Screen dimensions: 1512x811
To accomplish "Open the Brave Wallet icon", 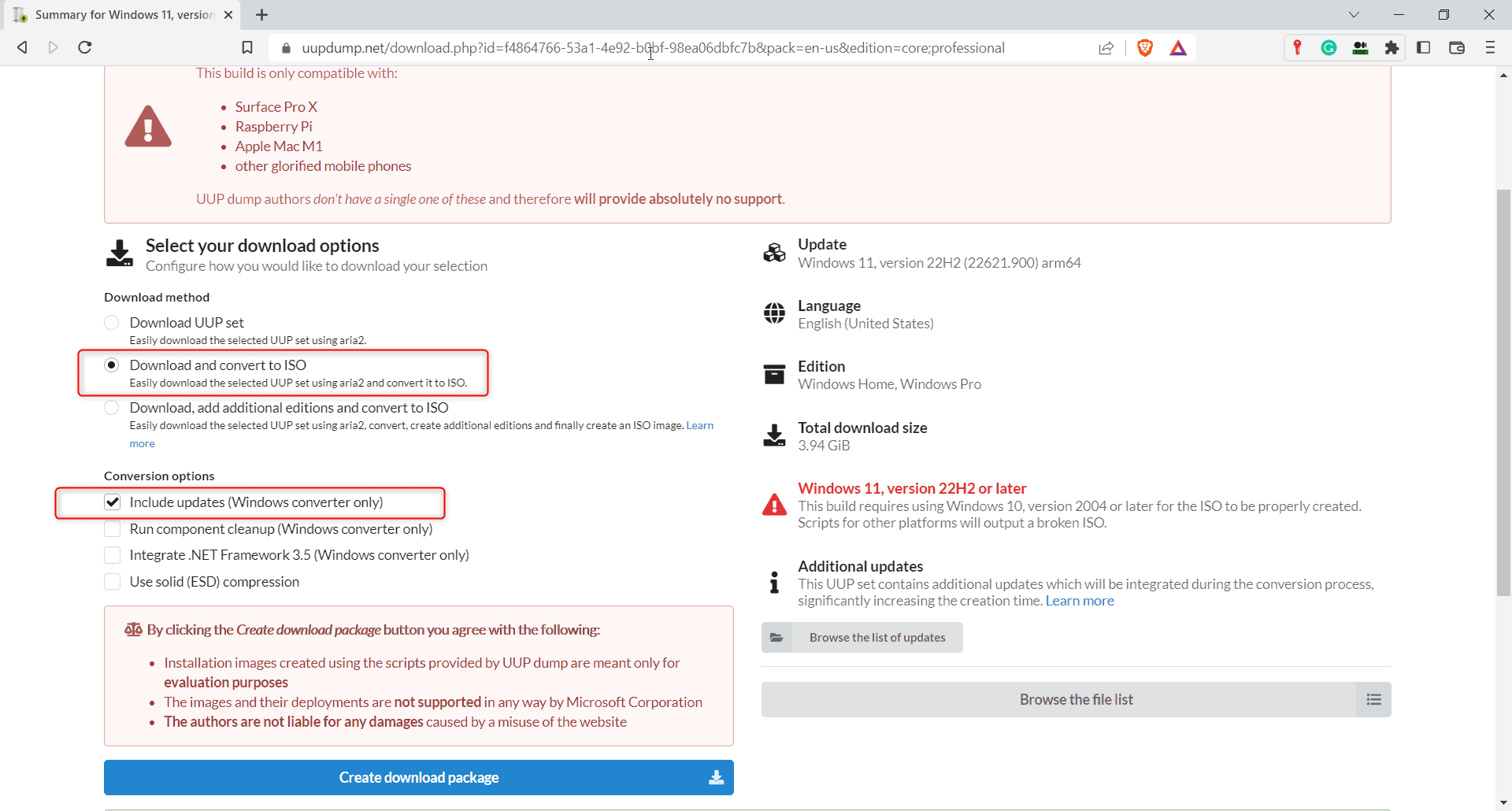I will 1457,47.
